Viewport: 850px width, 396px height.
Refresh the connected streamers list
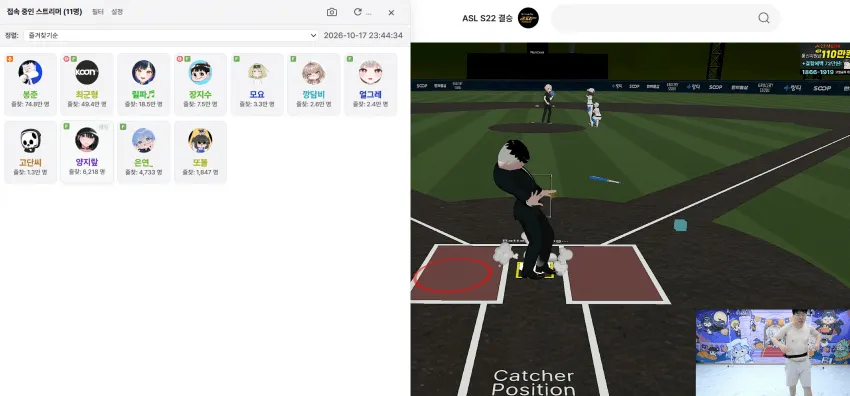pyautogui.click(x=357, y=12)
